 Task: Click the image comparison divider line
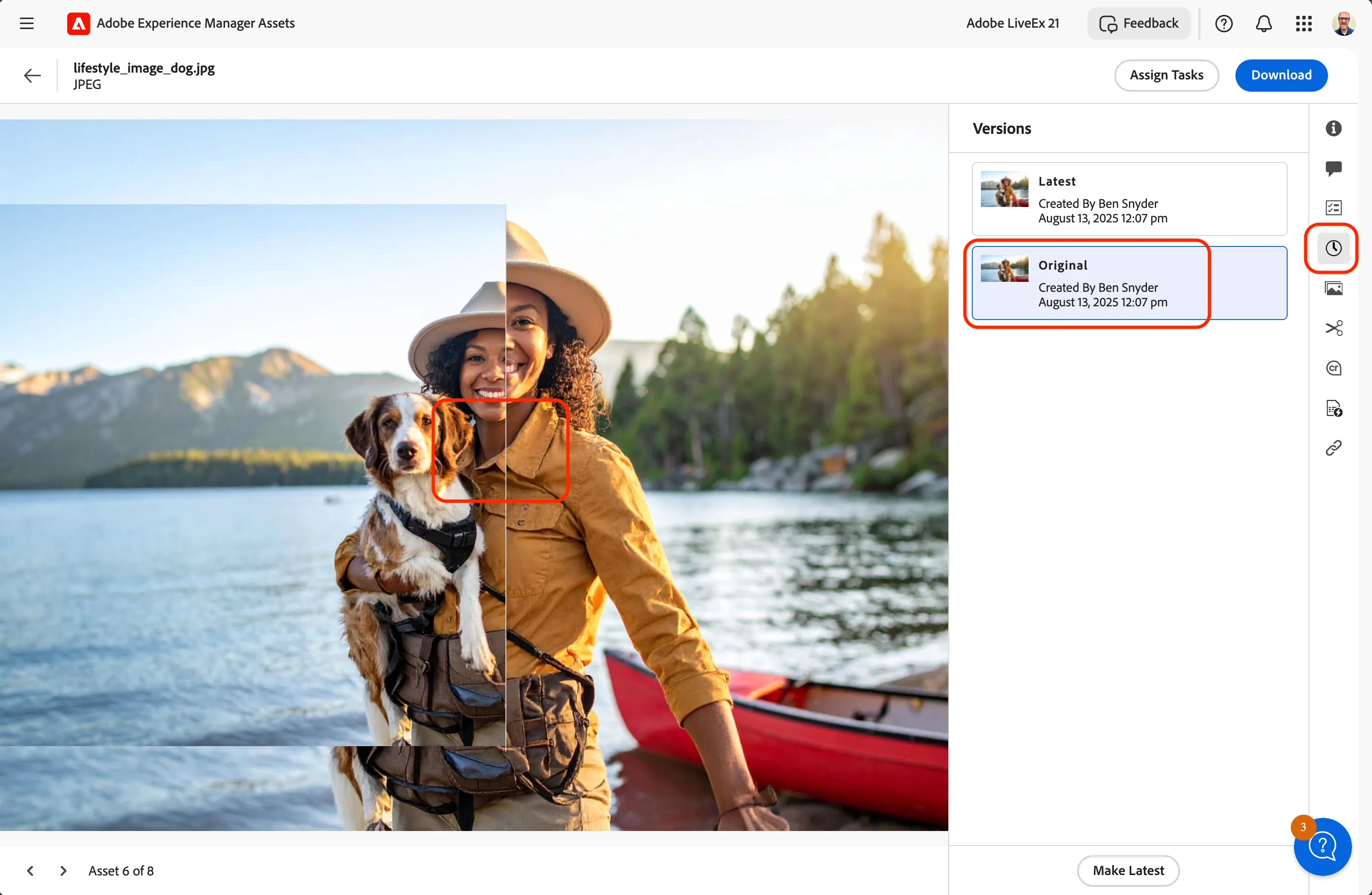coord(505,475)
